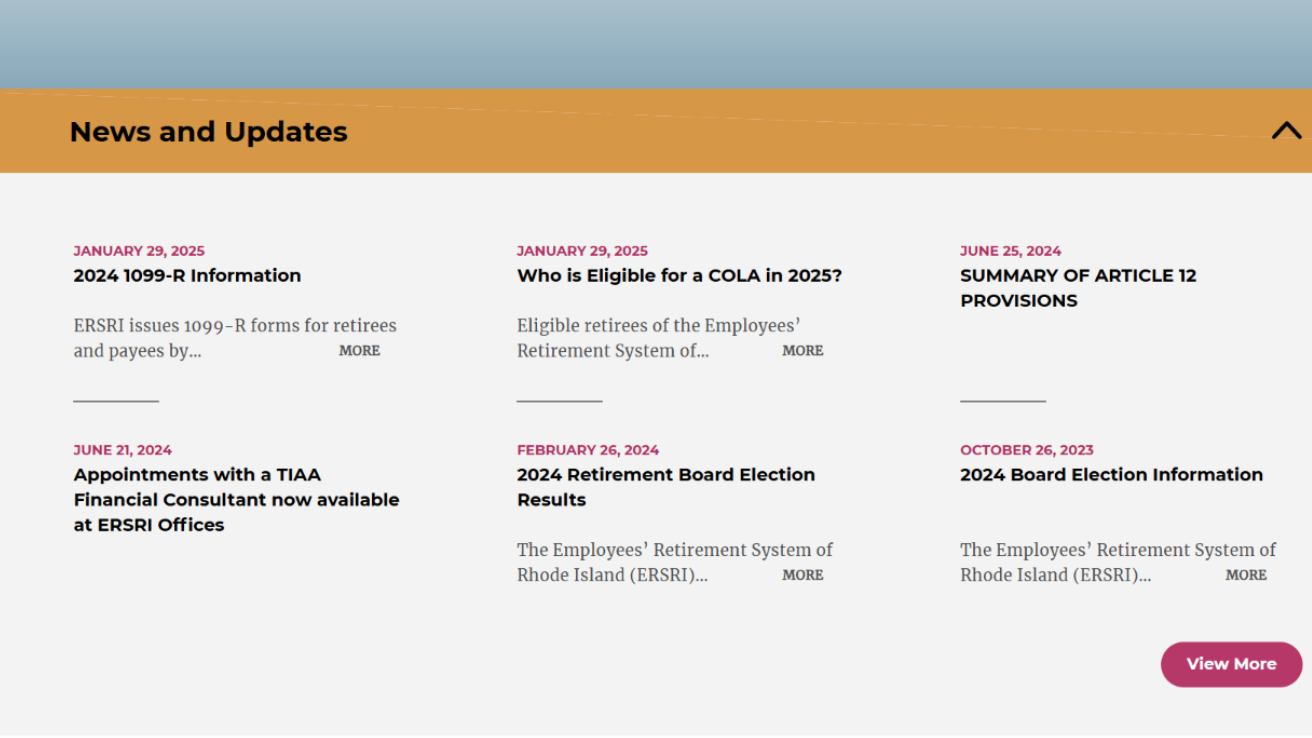Viewport: 1312px width, 738px height.
Task: Click MORE under the COLA eligibility excerpt
Action: 802,351
